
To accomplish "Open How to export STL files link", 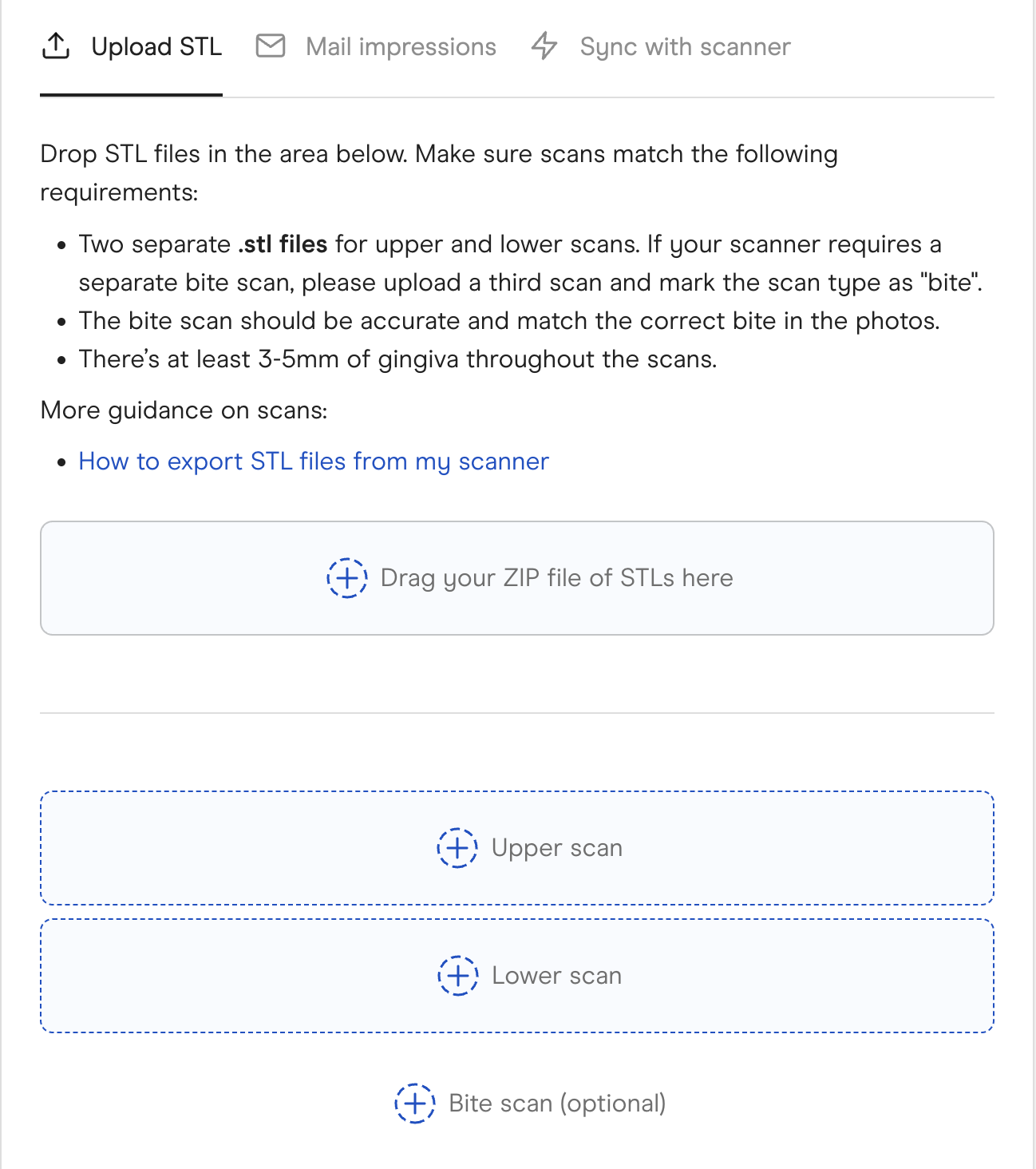I will coord(314,462).
